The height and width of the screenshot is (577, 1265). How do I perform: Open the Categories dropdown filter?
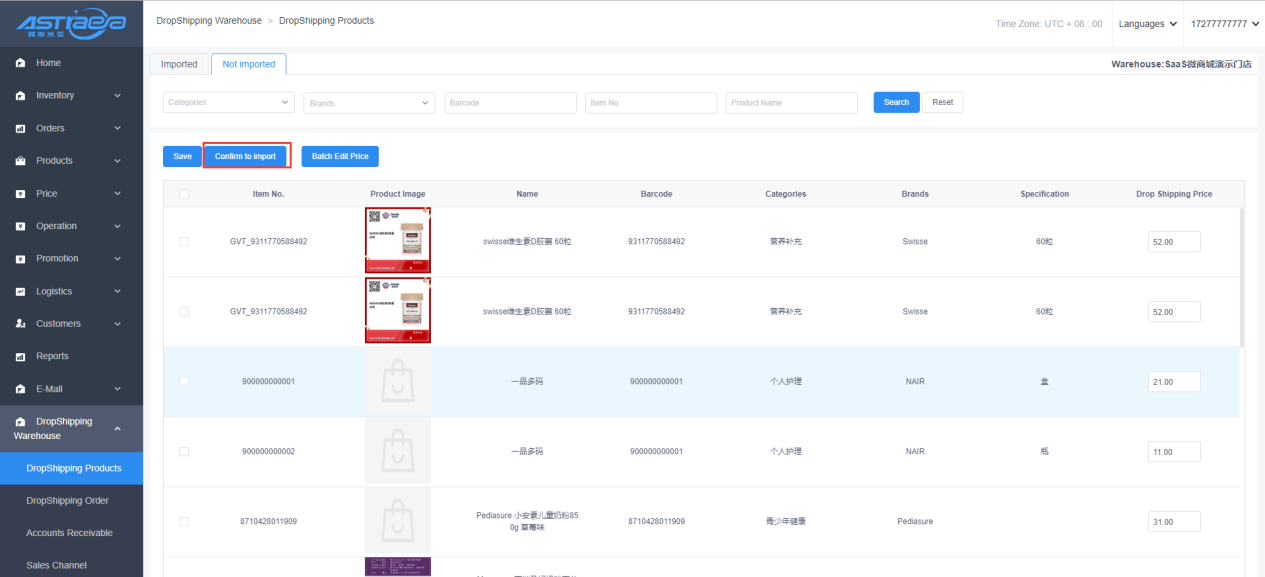229,103
